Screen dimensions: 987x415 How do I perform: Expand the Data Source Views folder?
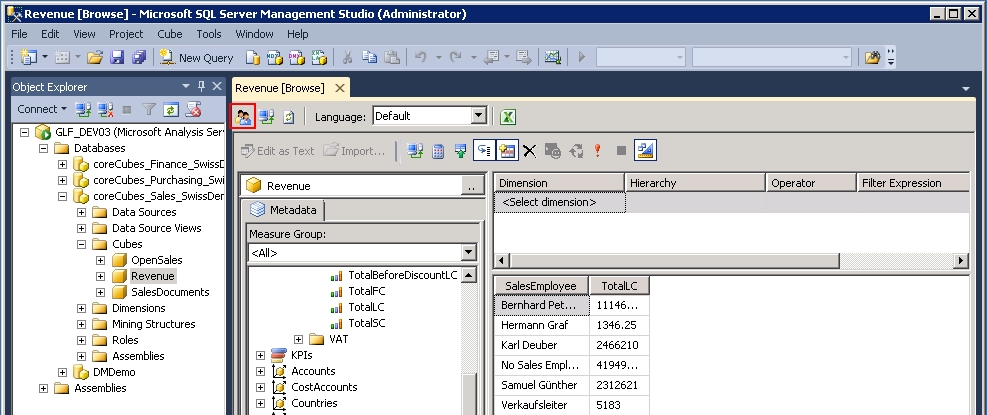click(x=81, y=228)
